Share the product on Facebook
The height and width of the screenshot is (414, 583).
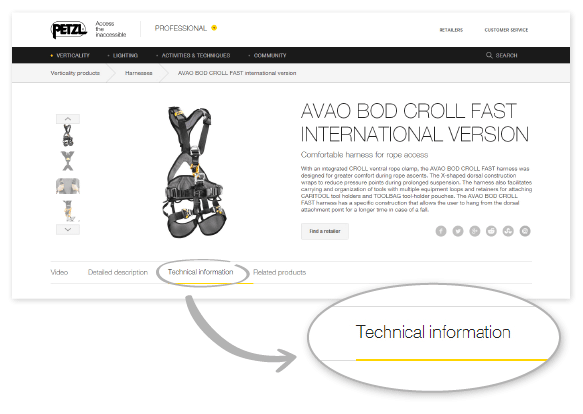(441, 231)
